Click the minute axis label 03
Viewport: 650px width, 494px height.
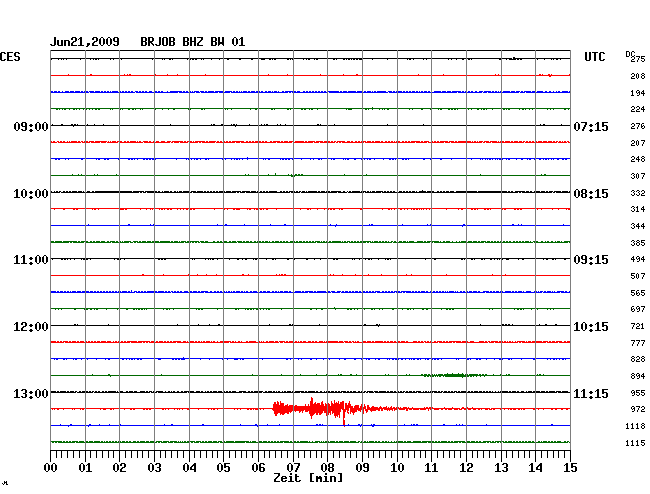[x=154, y=468]
